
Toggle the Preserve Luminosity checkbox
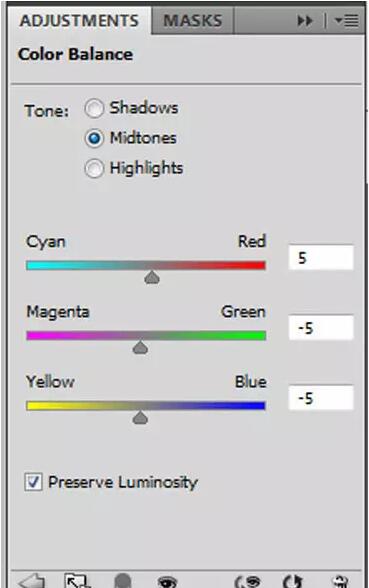point(33,482)
